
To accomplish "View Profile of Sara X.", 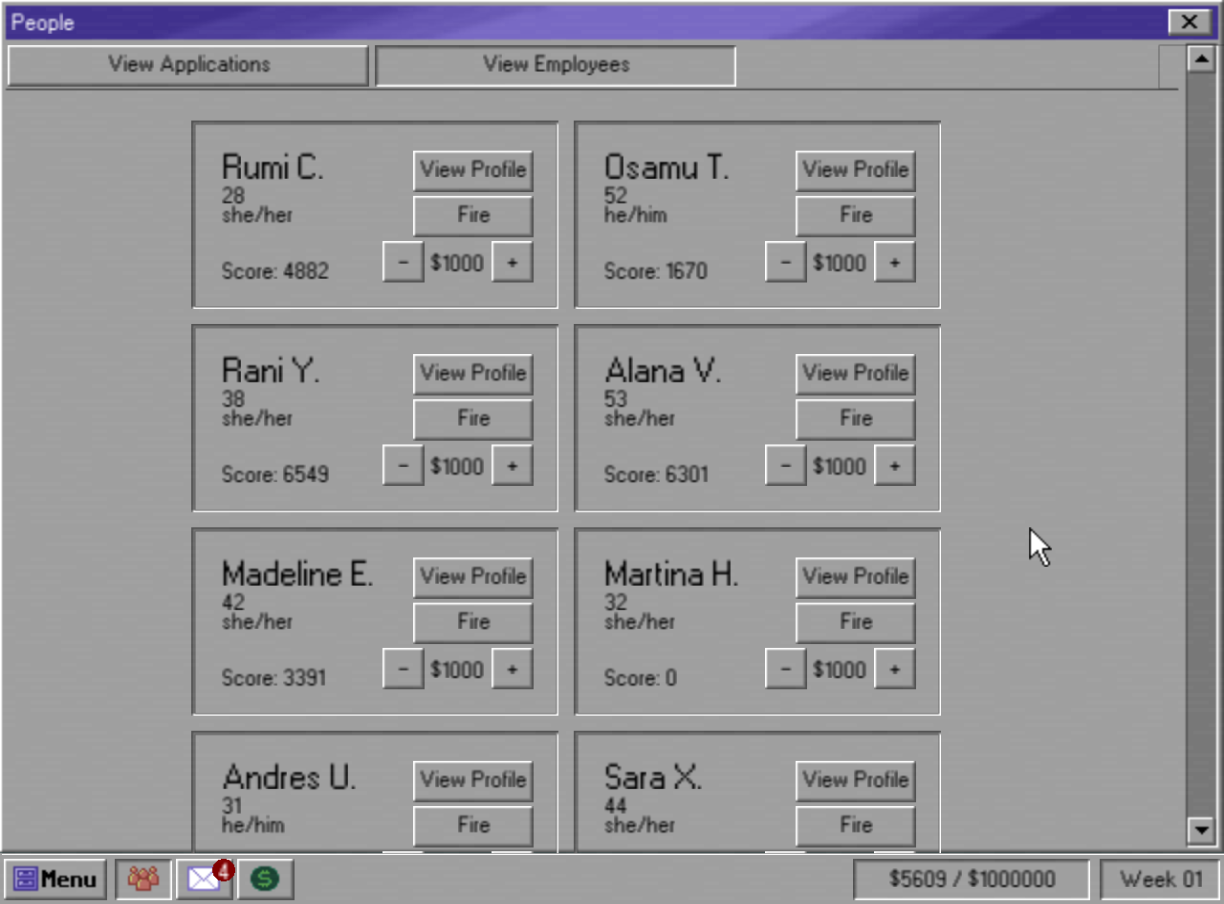I will (856, 780).
